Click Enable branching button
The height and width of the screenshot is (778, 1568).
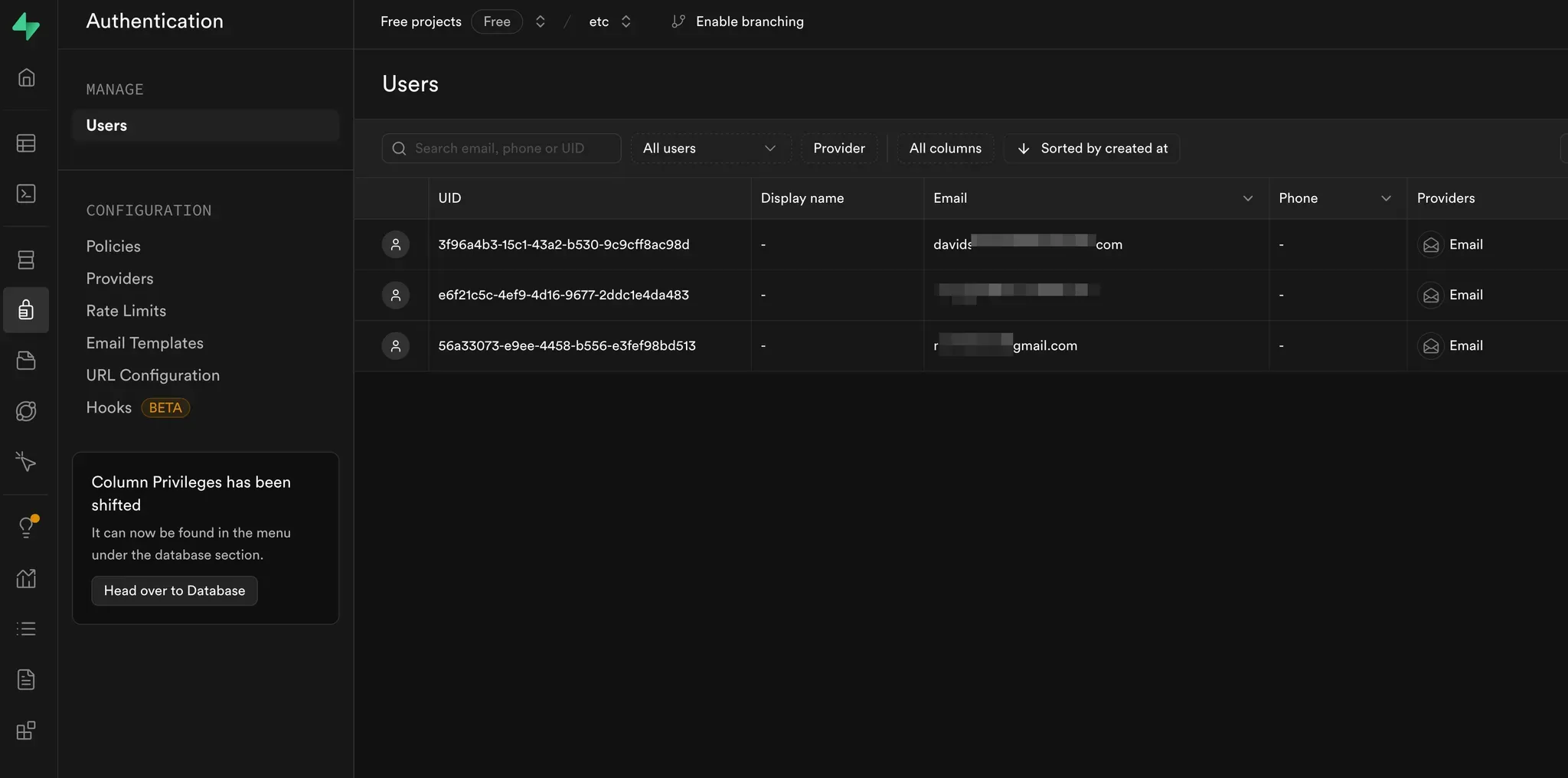point(738,21)
